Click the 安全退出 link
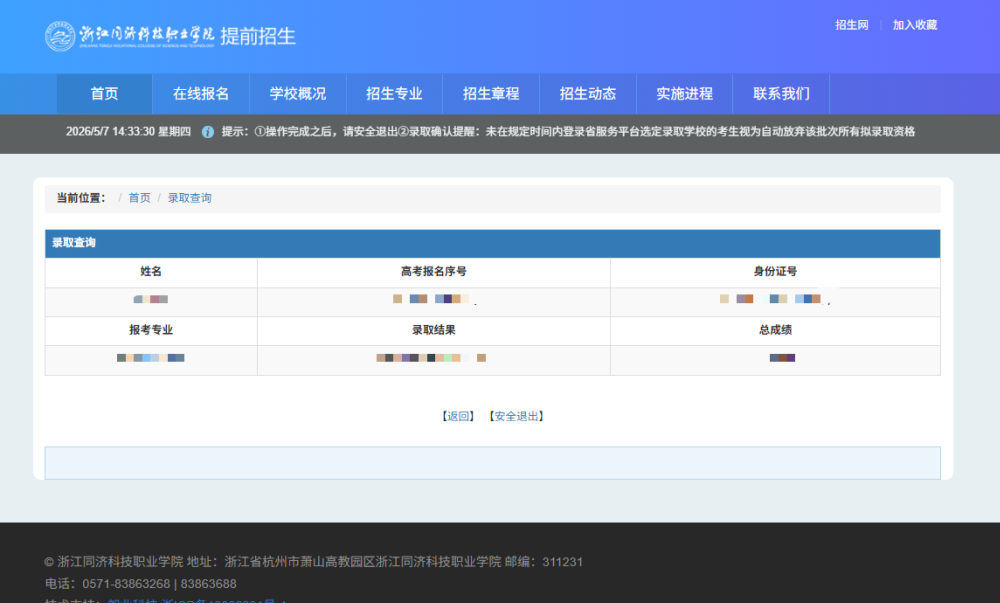The image size is (1000, 603). 517,416
